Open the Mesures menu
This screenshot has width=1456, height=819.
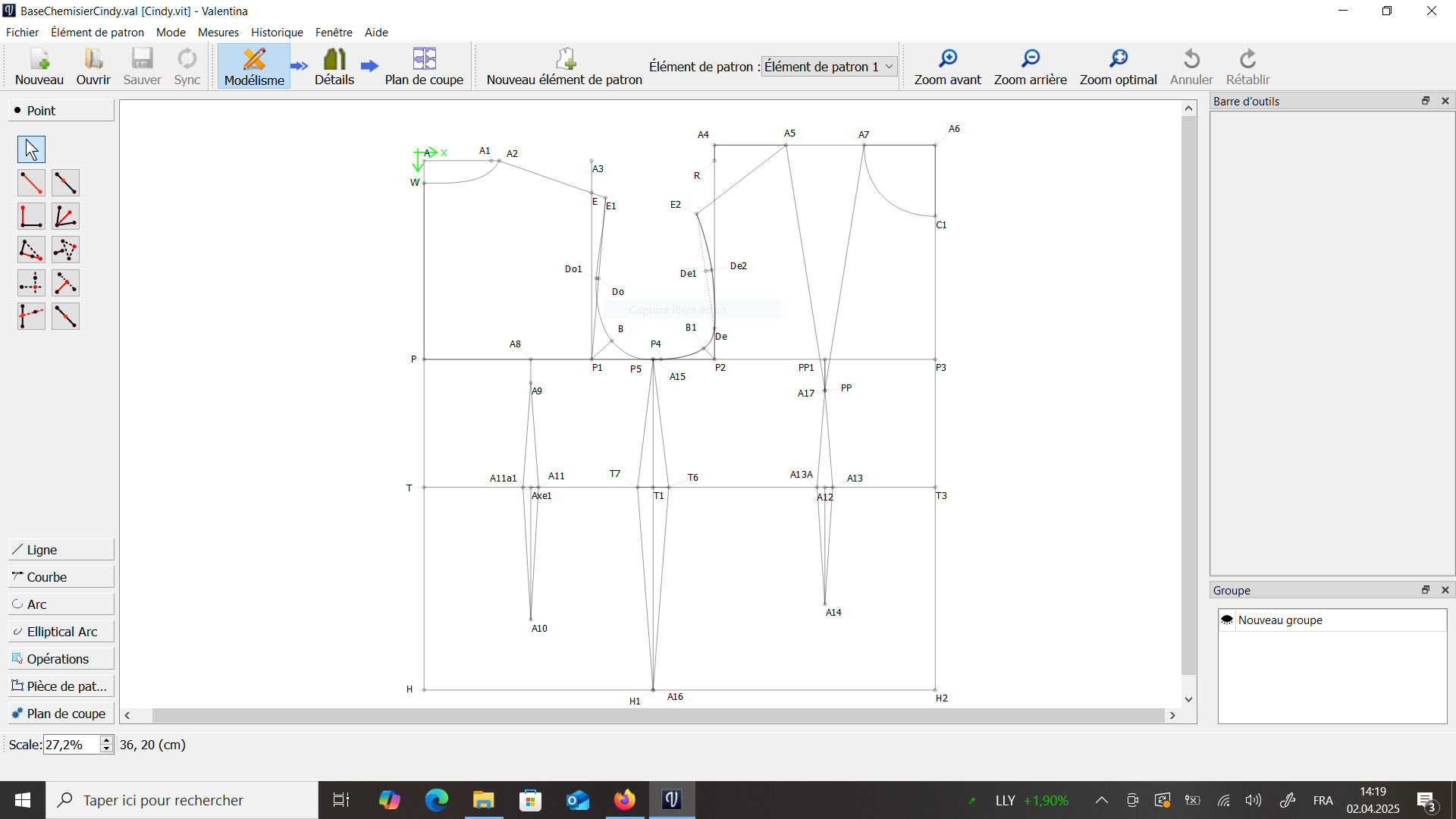tap(218, 33)
